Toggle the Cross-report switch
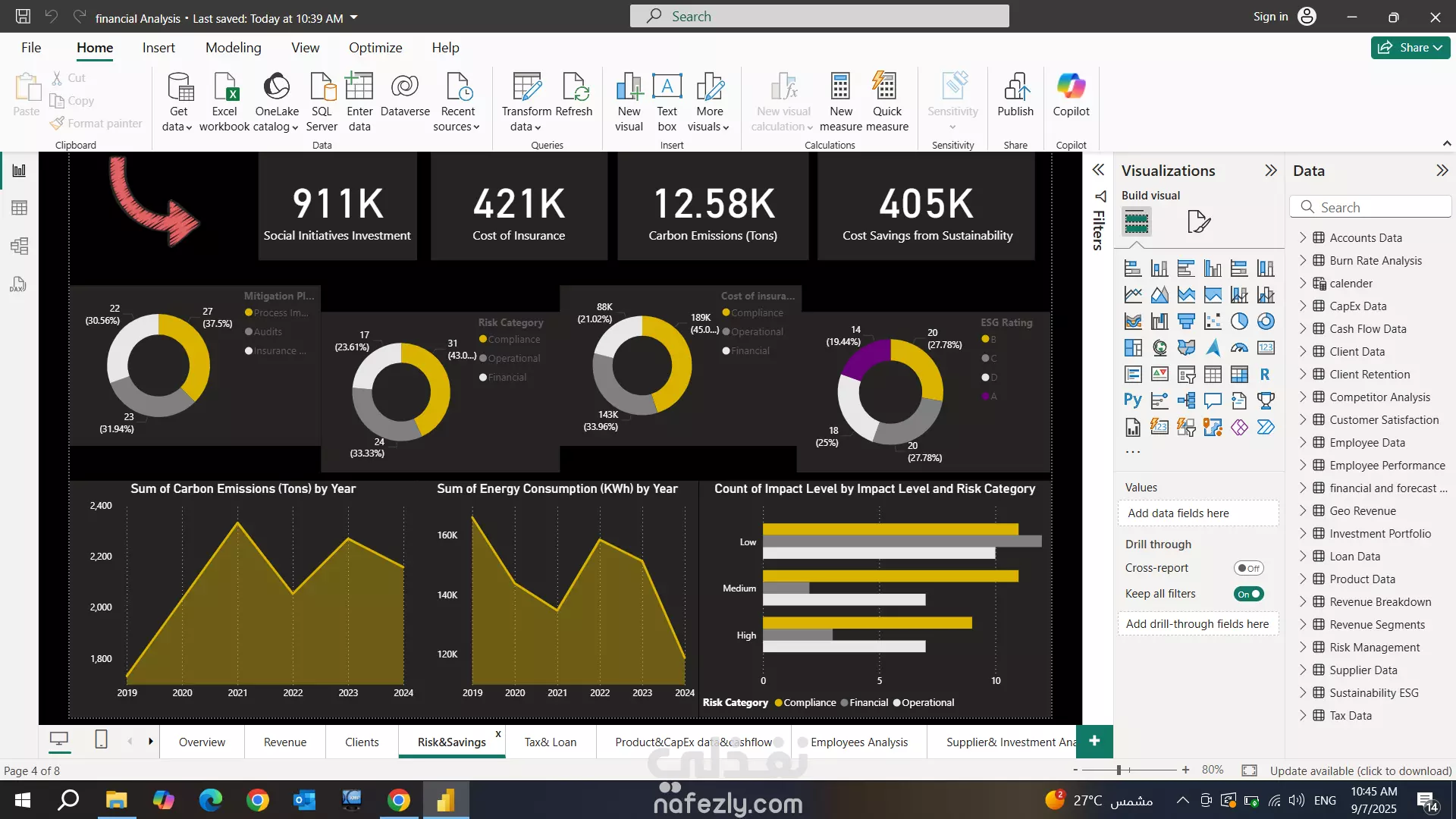This screenshot has height=819, width=1456. pyautogui.click(x=1248, y=568)
